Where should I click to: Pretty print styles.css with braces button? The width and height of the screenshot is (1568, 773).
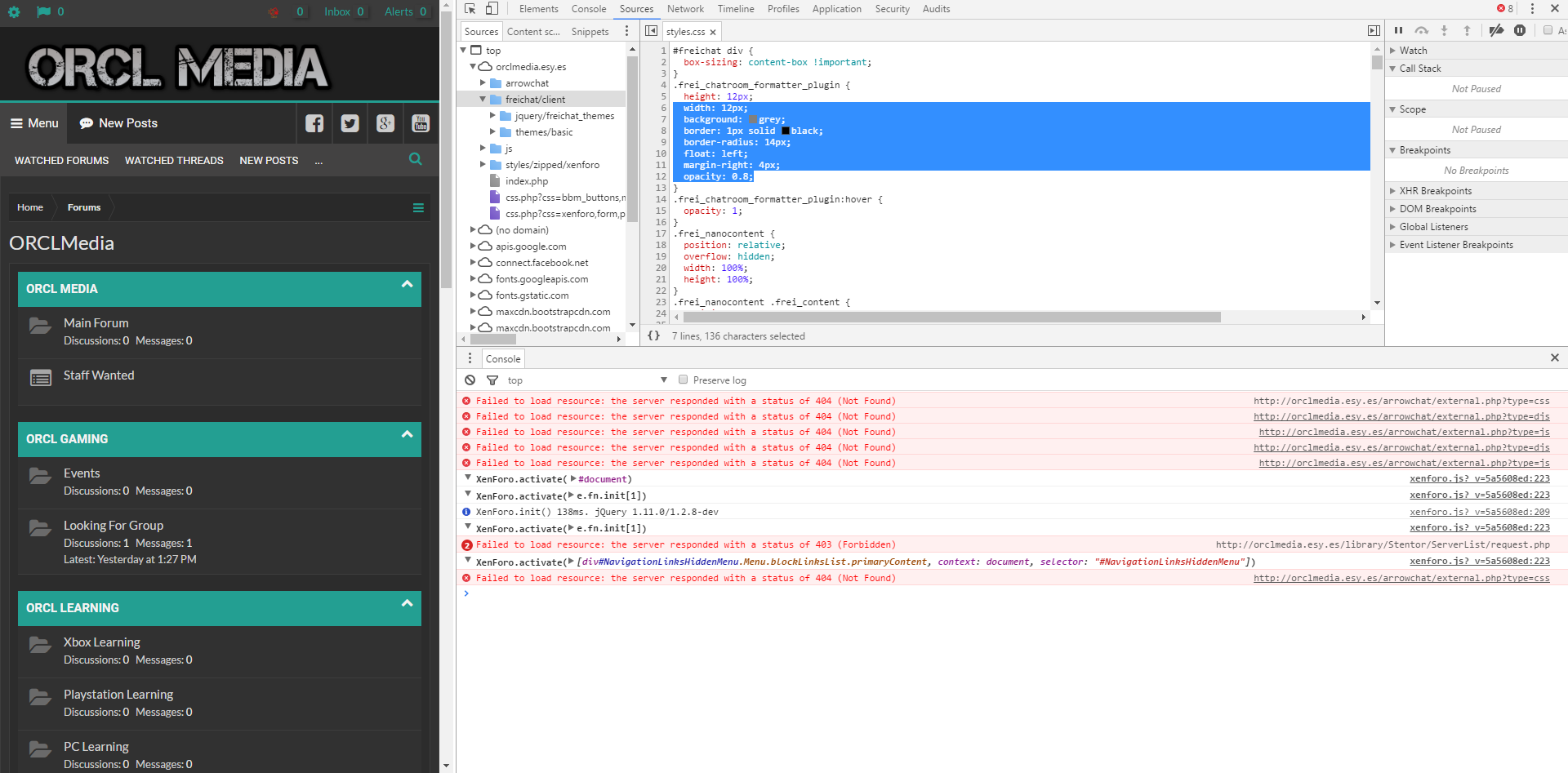653,335
